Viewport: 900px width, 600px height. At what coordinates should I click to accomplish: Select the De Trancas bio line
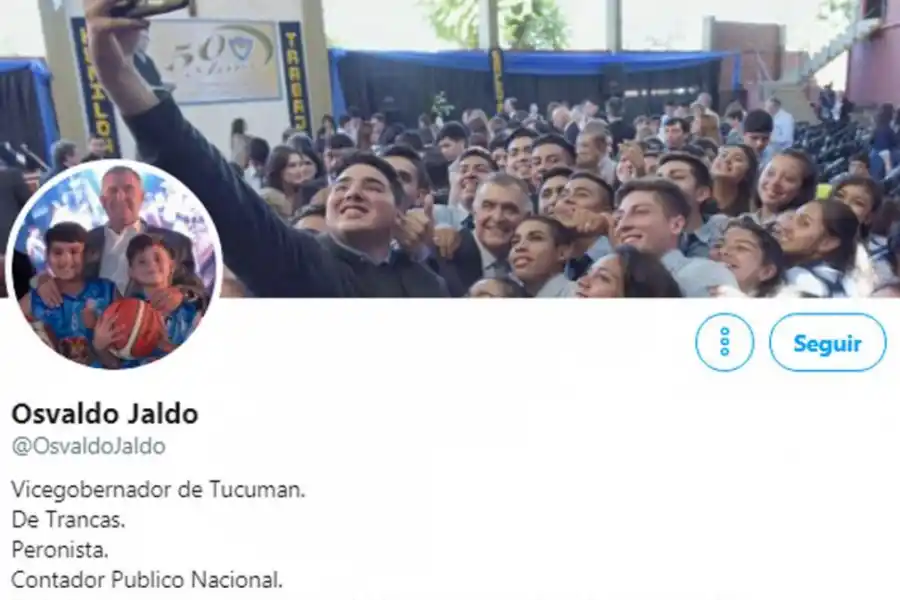pyautogui.click(x=68, y=520)
